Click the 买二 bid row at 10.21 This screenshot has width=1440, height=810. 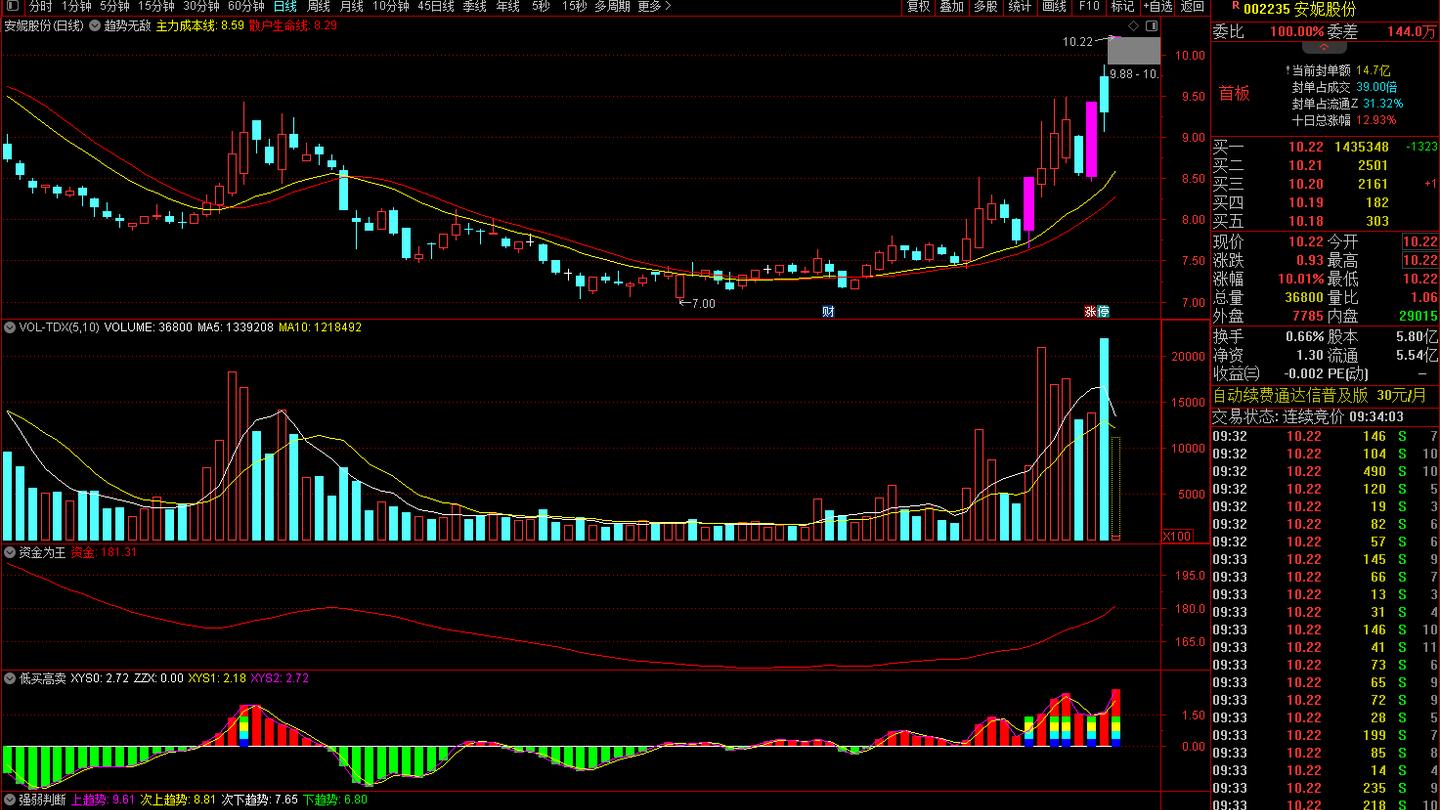pyautogui.click(x=1325, y=165)
